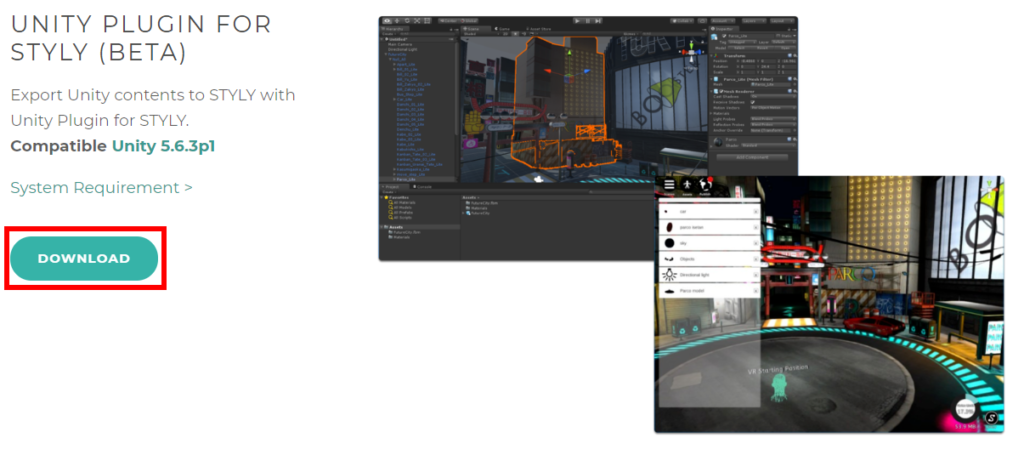Viewport: 1024px width, 455px height.
Task: Select All Scripts under Favorites
Action: coord(400,217)
